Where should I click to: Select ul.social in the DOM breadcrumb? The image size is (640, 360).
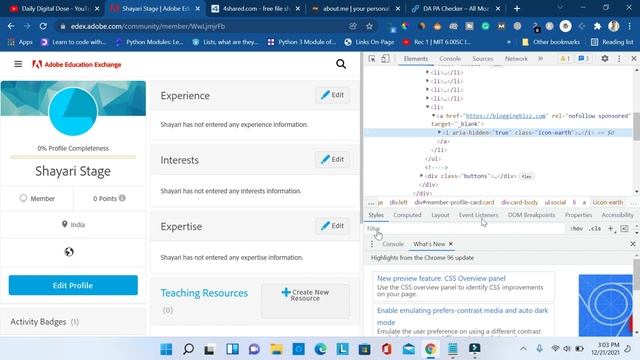coord(555,202)
